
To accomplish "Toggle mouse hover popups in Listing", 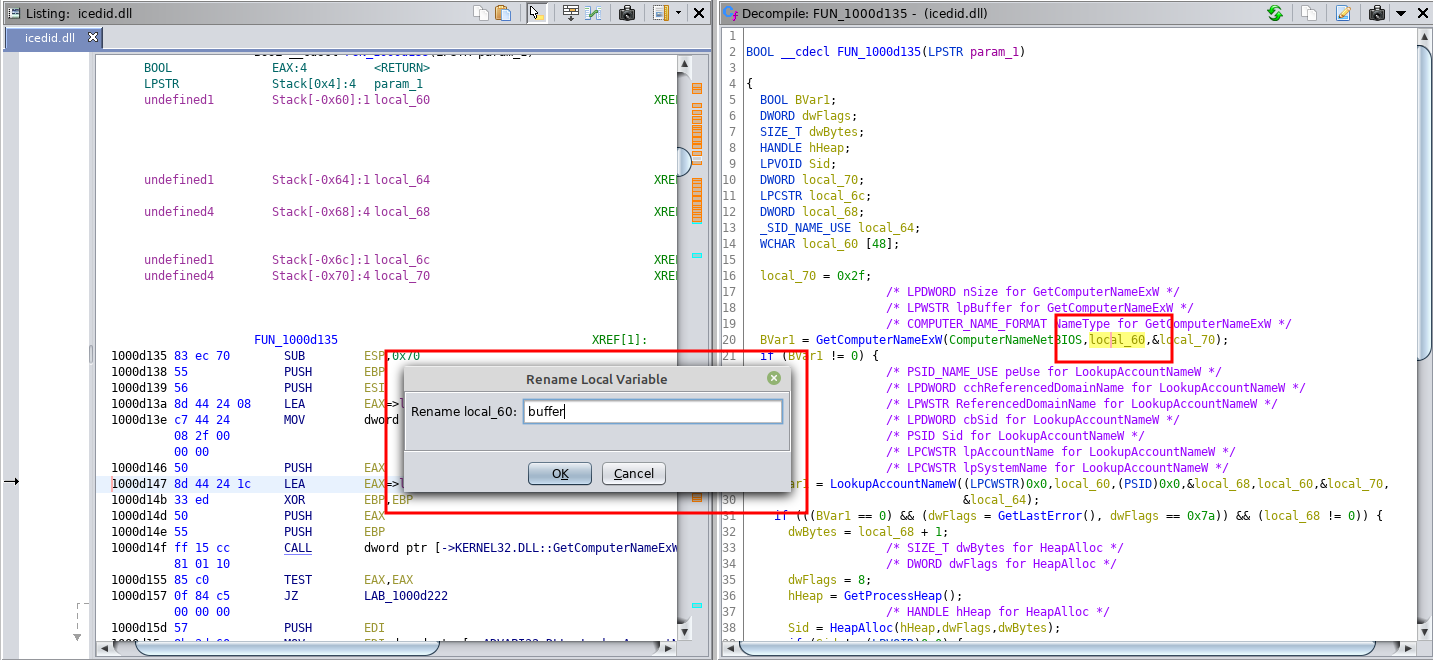I will 536,13.
